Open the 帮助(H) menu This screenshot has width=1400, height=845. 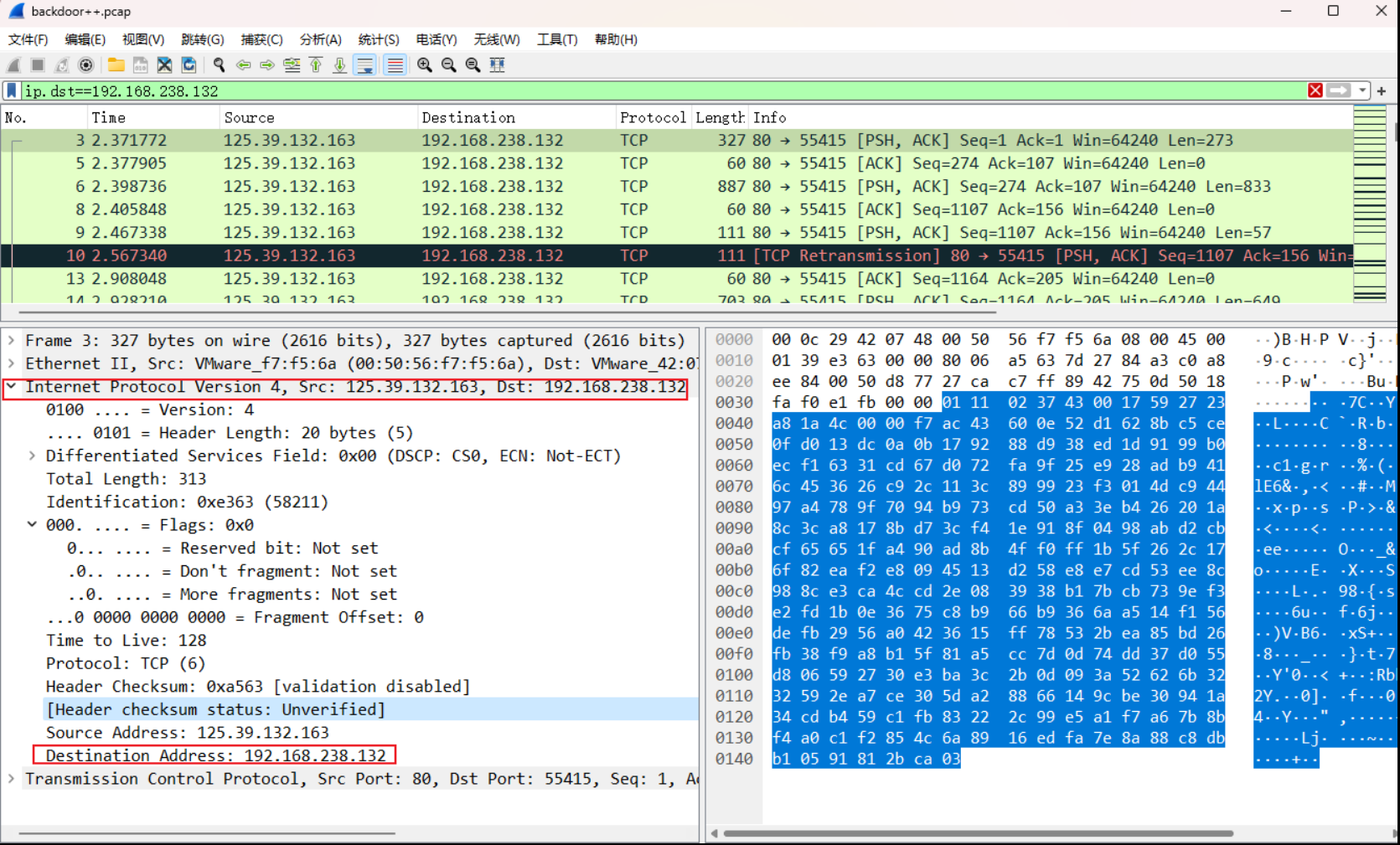click(616, 39)
